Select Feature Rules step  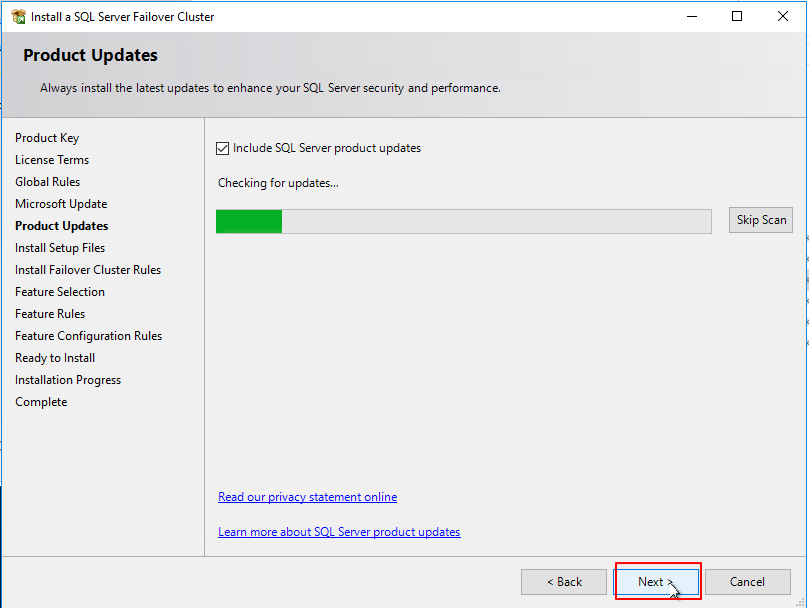49,313
